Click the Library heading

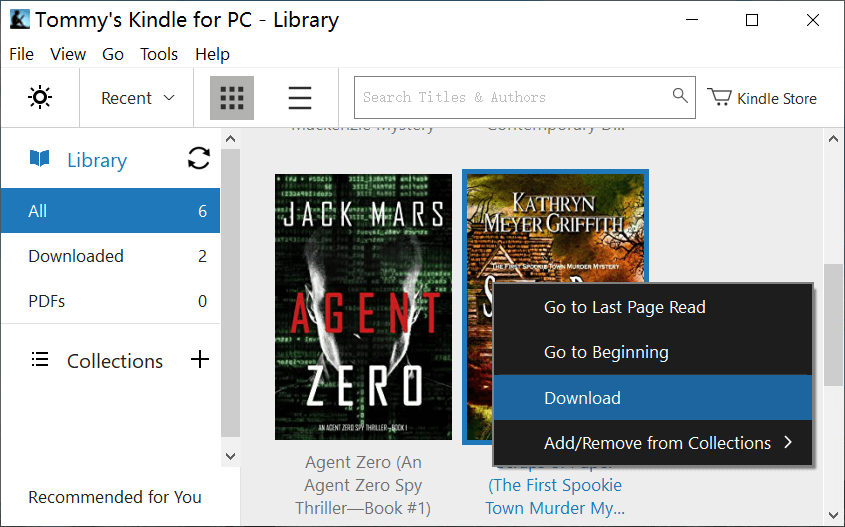(x=97, y=160)
